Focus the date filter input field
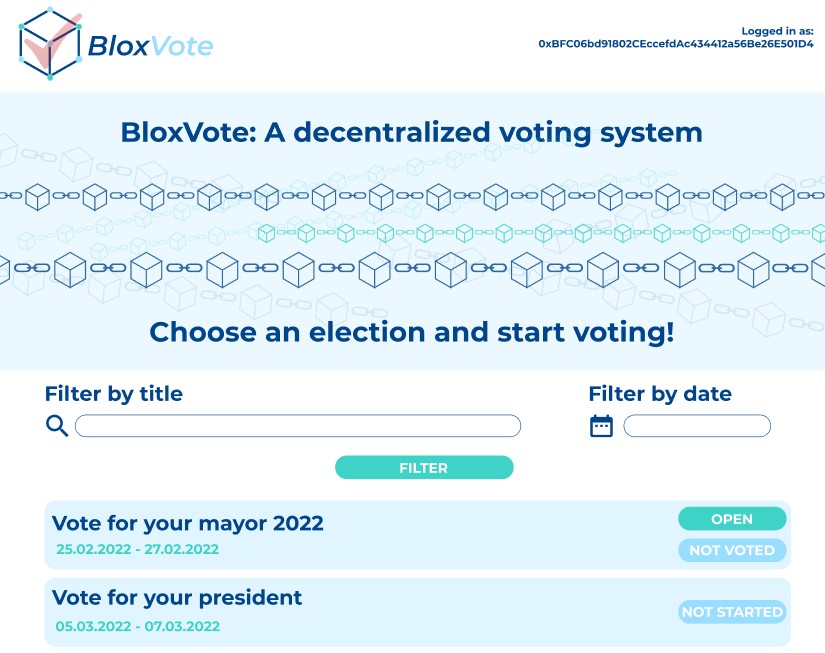The width and height of the screenshot is (825, 653). (x=697, y=425)
